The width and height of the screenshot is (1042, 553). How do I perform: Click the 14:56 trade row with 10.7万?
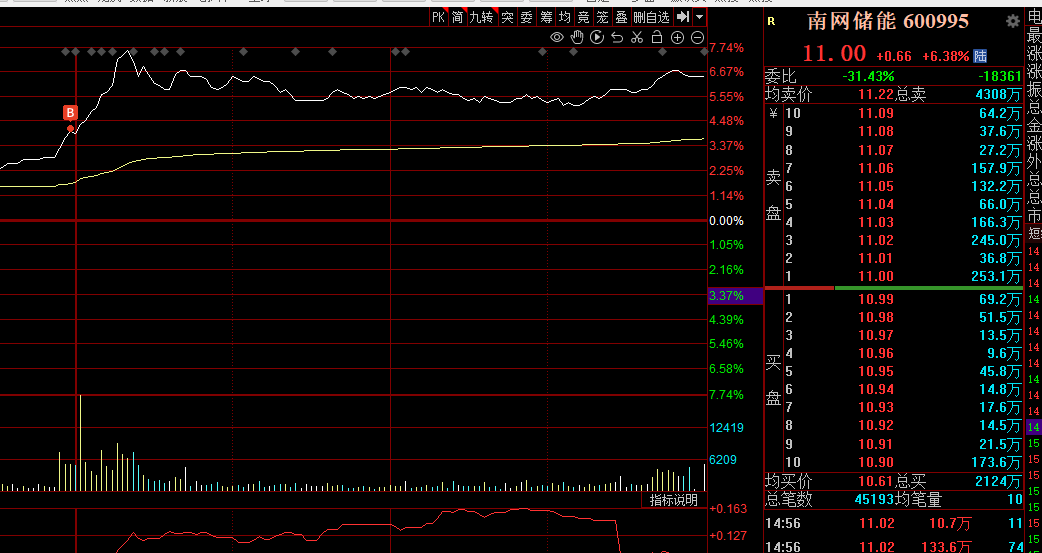click(893, 524)
